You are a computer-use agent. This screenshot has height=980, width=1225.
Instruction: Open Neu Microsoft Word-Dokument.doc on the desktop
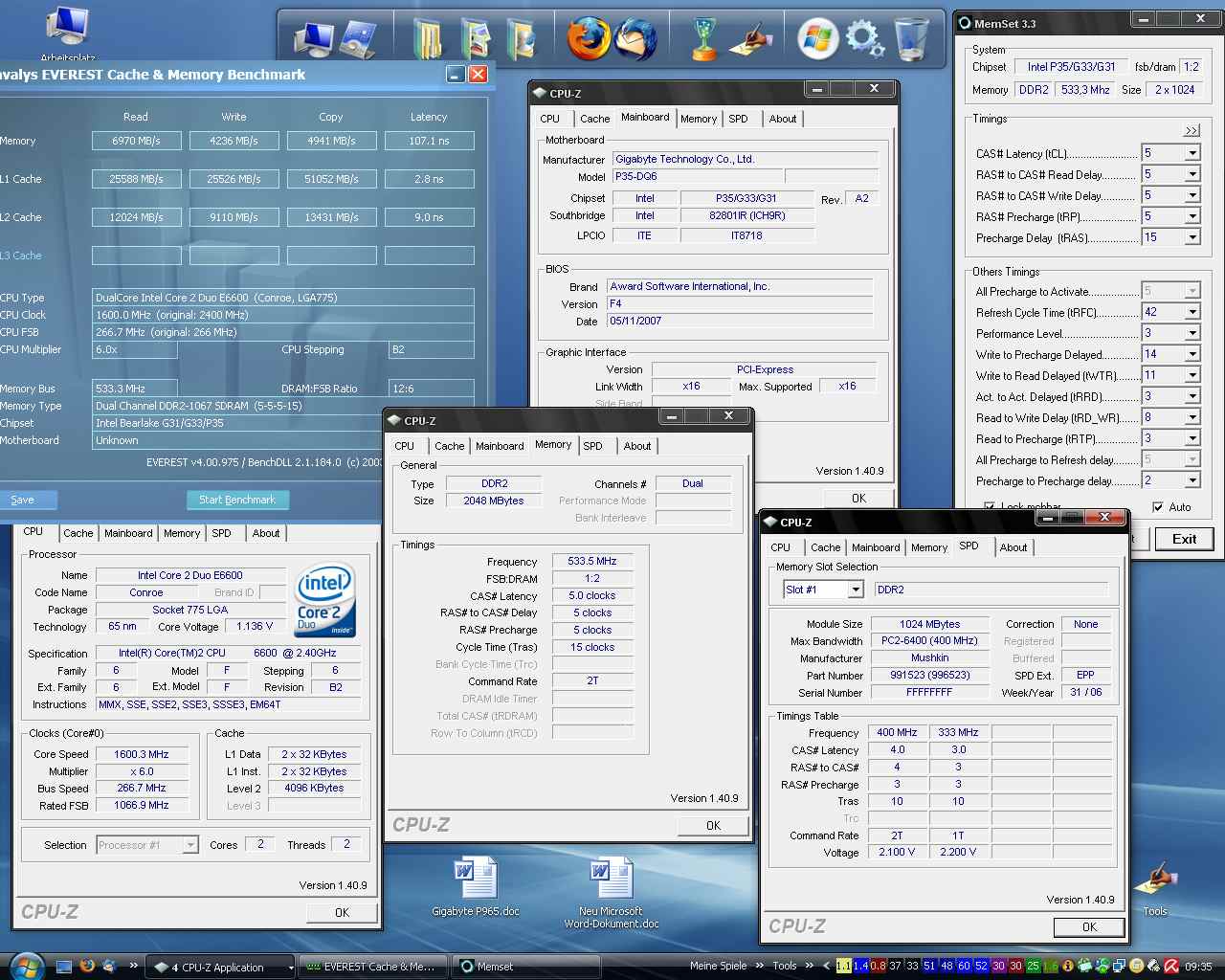(612, 893)
